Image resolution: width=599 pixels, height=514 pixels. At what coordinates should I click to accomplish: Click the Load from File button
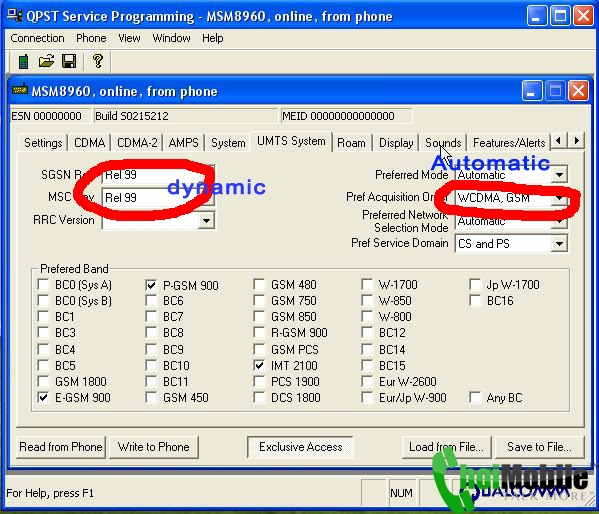pyautogui.click(x=446, y=447)
